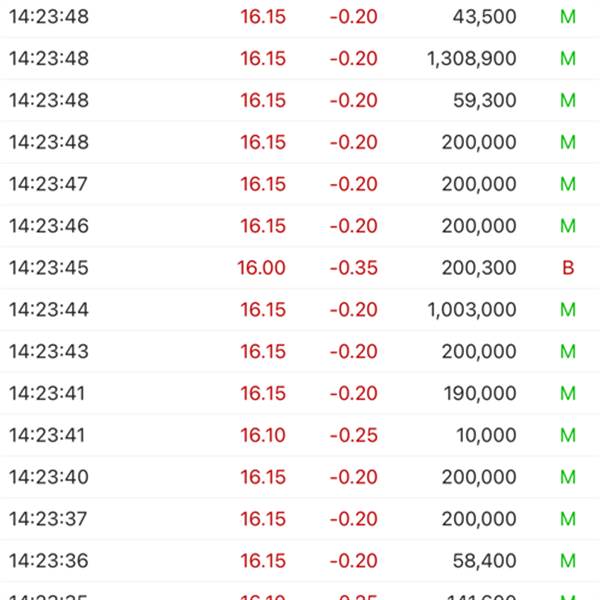Click the 200,300 volume entry

click(479, 268)
